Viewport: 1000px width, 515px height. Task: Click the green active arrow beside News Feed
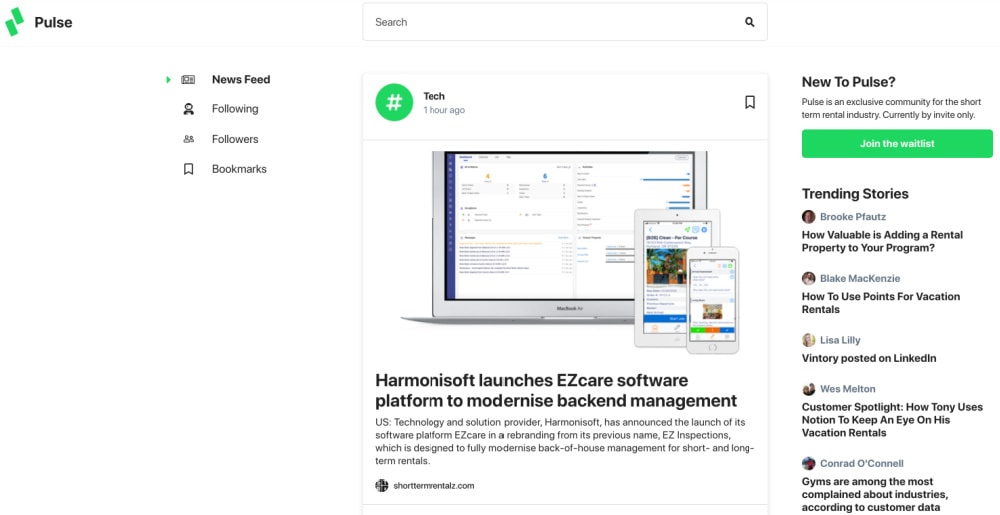[168, 80]
